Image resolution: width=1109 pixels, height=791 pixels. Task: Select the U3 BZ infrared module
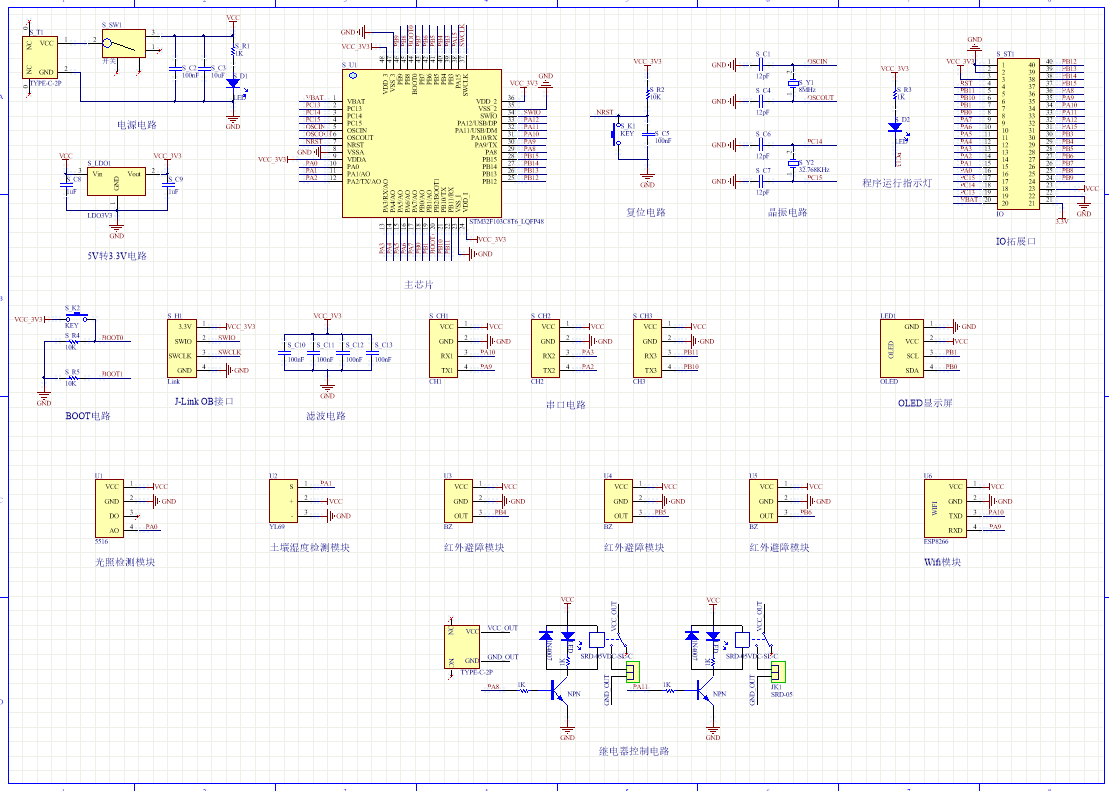458,501
